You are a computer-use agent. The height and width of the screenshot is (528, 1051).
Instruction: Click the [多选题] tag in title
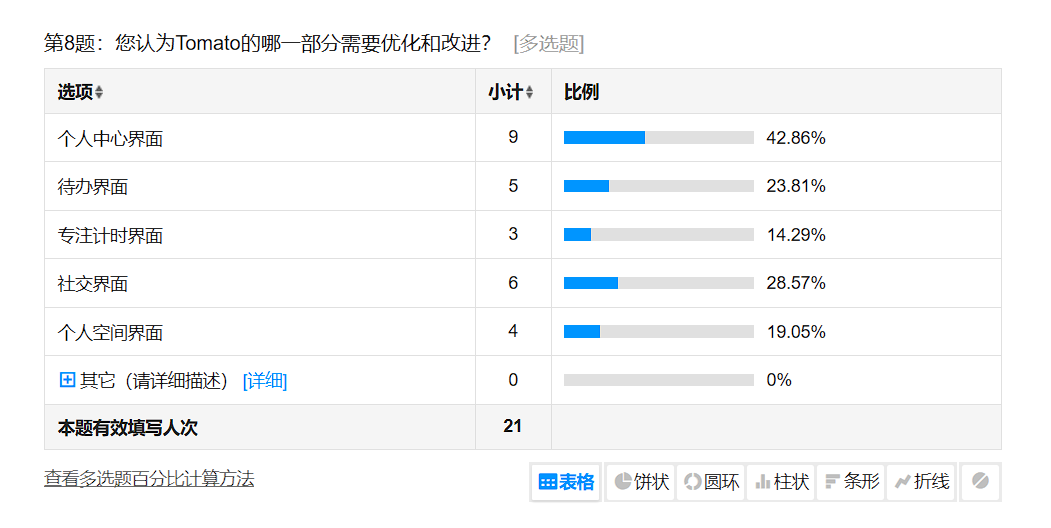(548, 44)
